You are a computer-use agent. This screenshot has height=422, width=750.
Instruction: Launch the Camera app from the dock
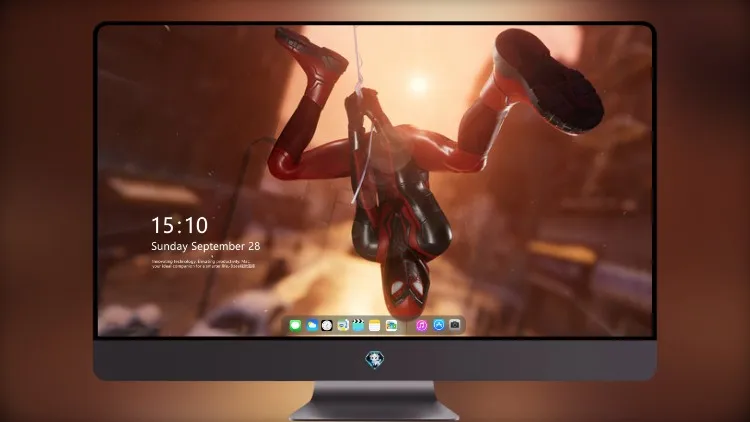455,325
